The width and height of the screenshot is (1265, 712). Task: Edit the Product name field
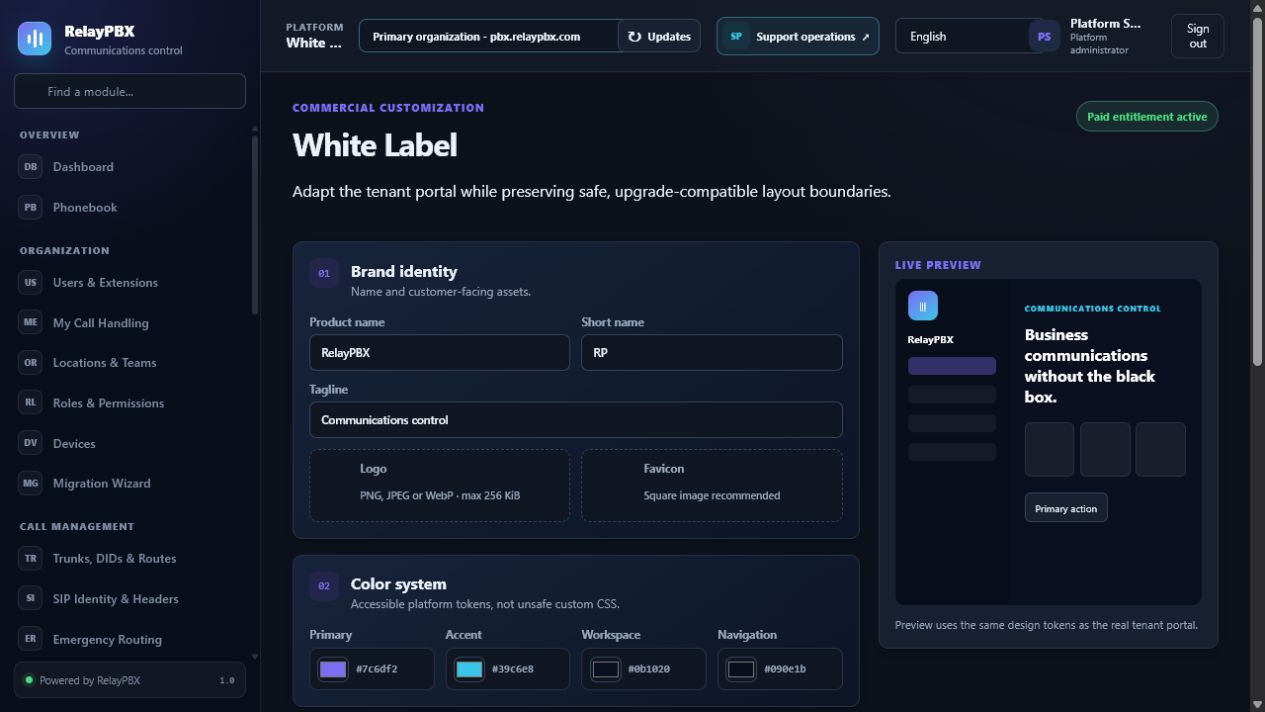coord(439,353)
